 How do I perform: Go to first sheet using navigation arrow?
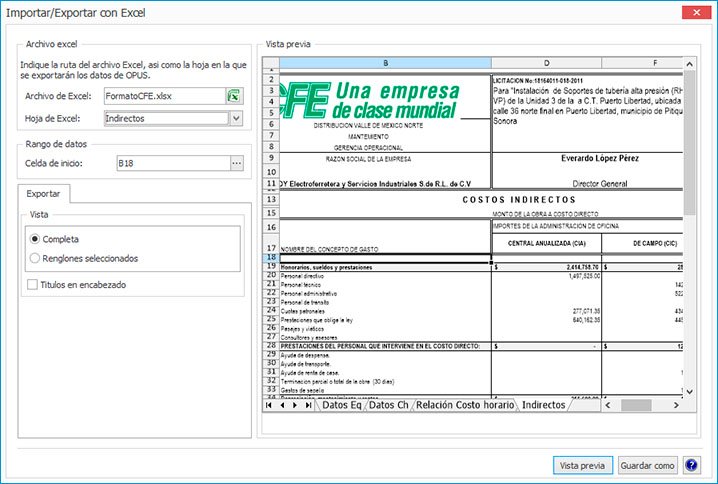(x=268, y=406)
